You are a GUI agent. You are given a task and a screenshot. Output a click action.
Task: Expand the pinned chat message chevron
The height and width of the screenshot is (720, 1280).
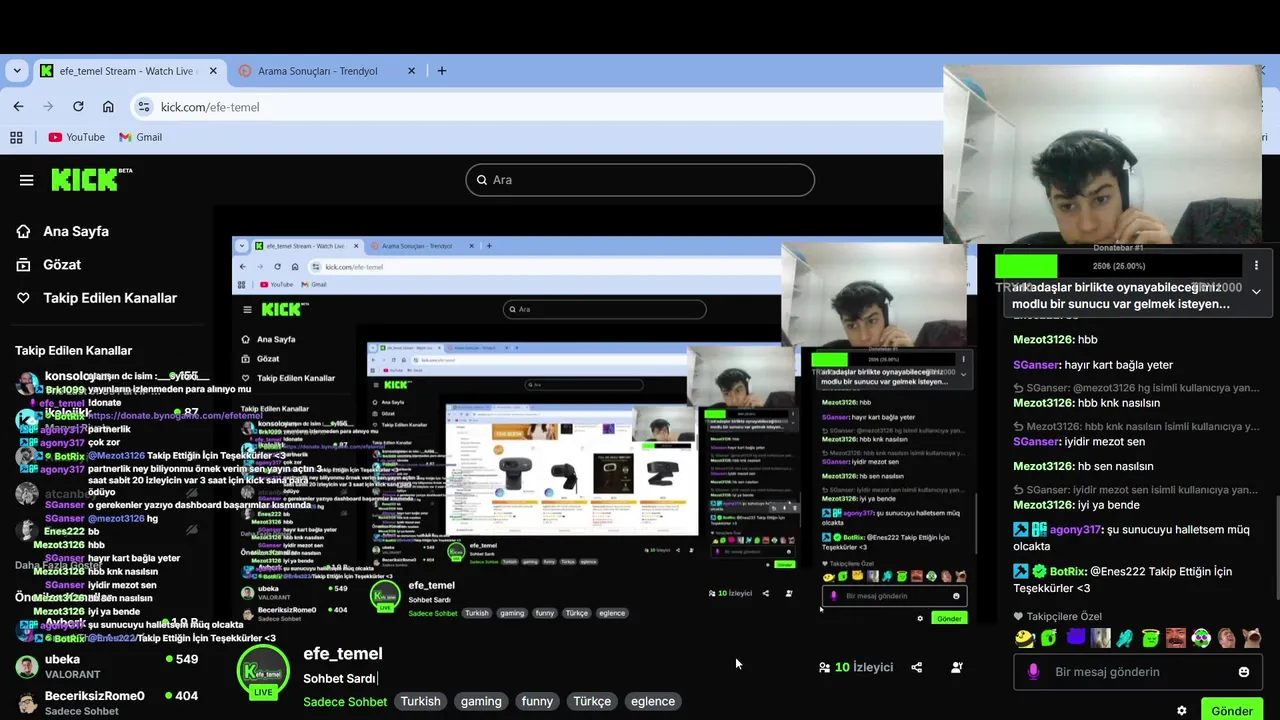point(1256,291)
